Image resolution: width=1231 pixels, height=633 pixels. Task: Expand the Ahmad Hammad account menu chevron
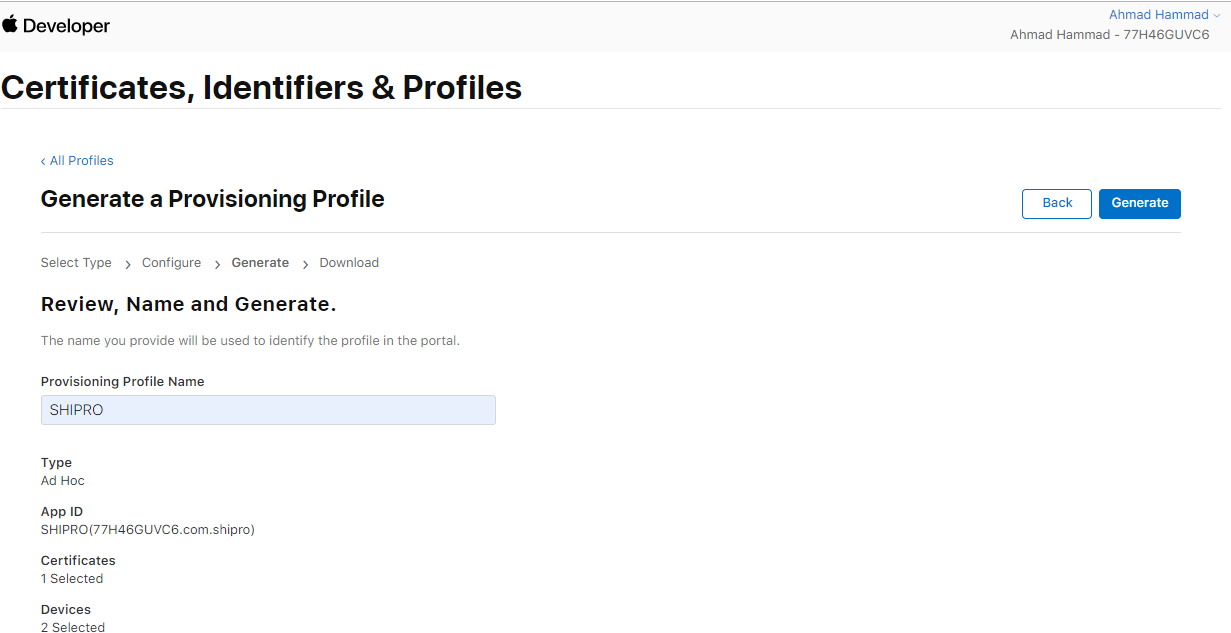point(1216,16)
